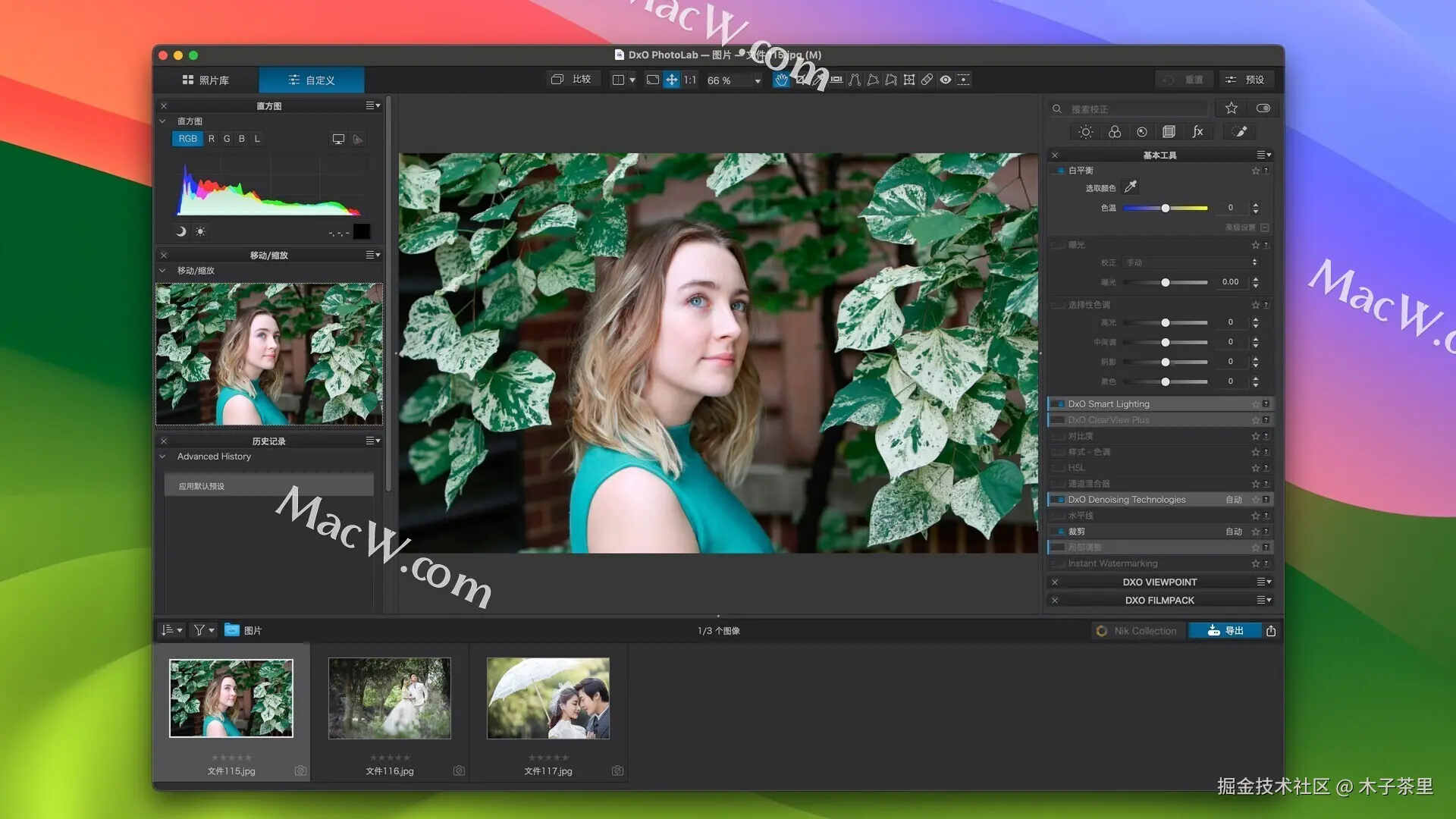
Task: Open the 基本工具 palette menu
Action: tap(1263, 155)
